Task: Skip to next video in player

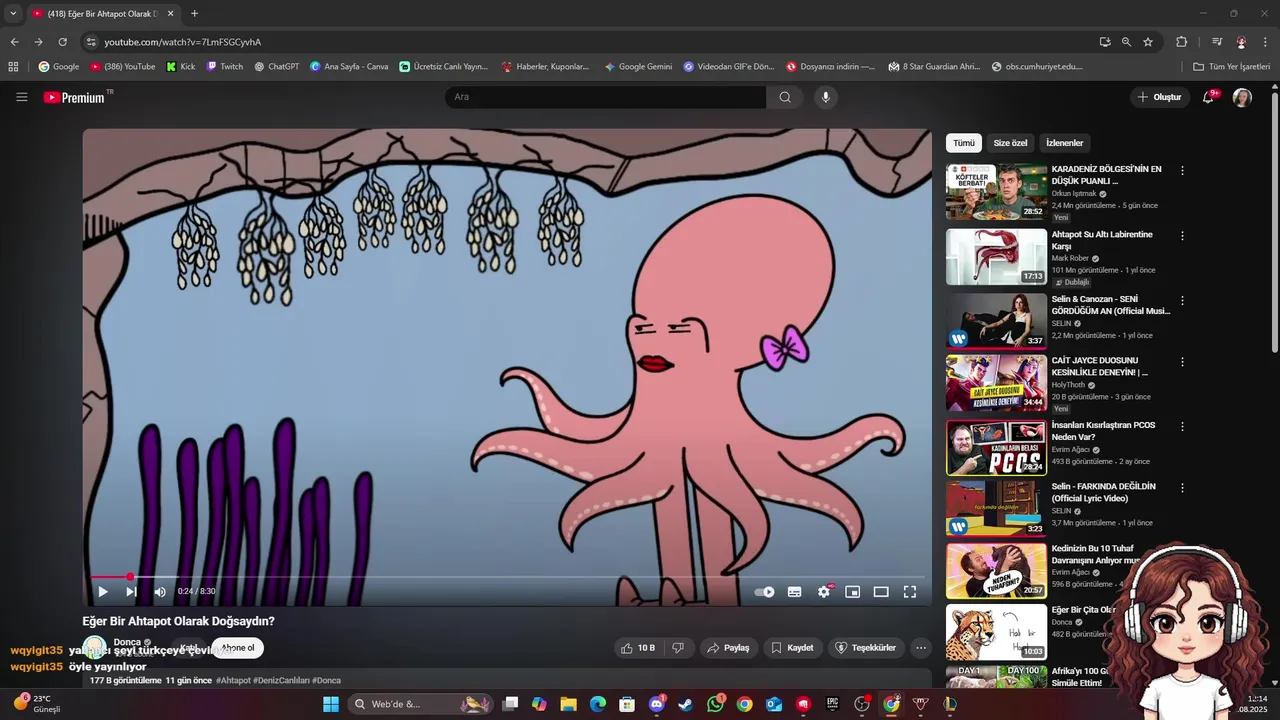Action: [x=131, y=592]
